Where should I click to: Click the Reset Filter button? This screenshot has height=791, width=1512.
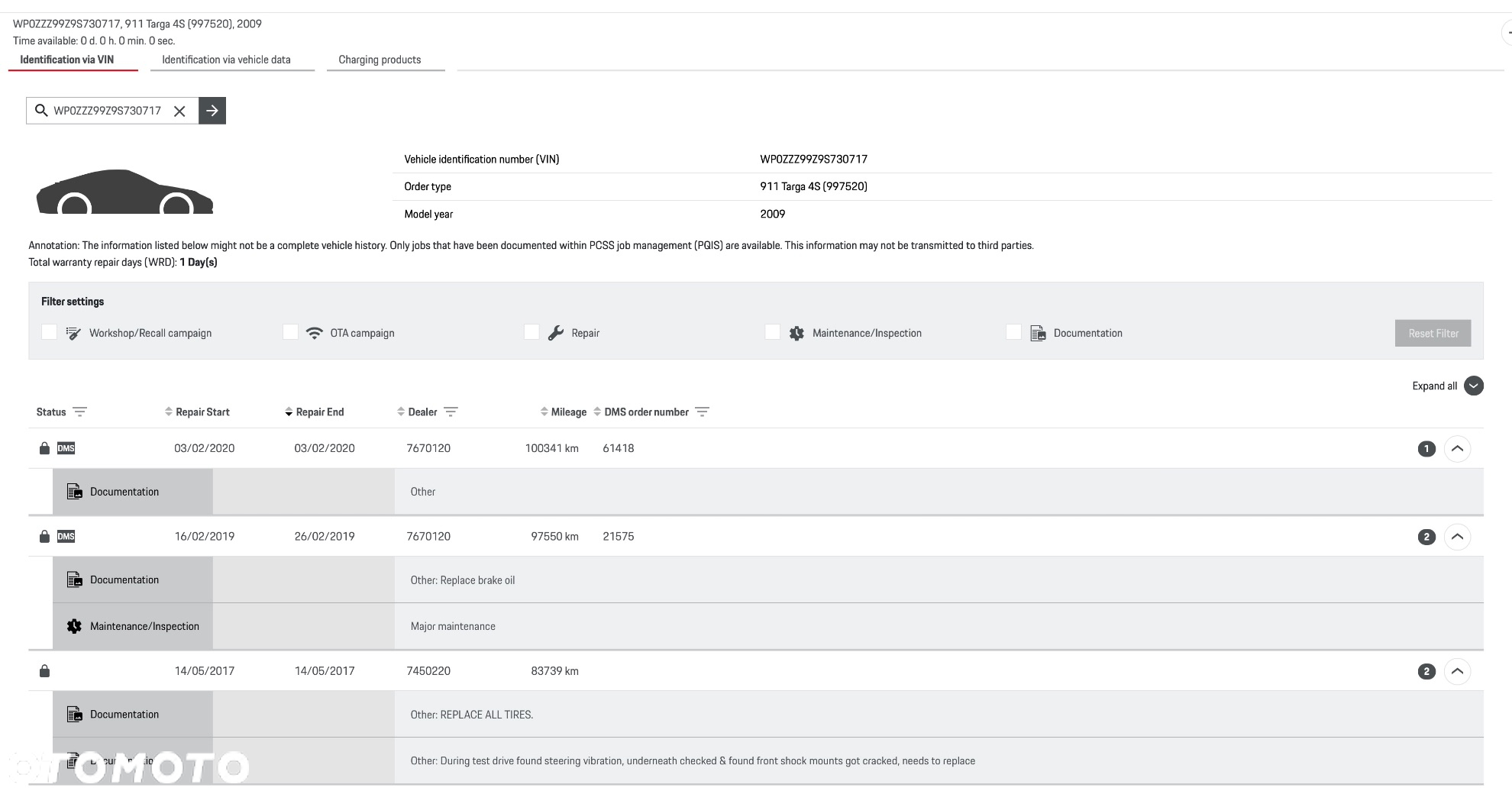coord(1433,333)
